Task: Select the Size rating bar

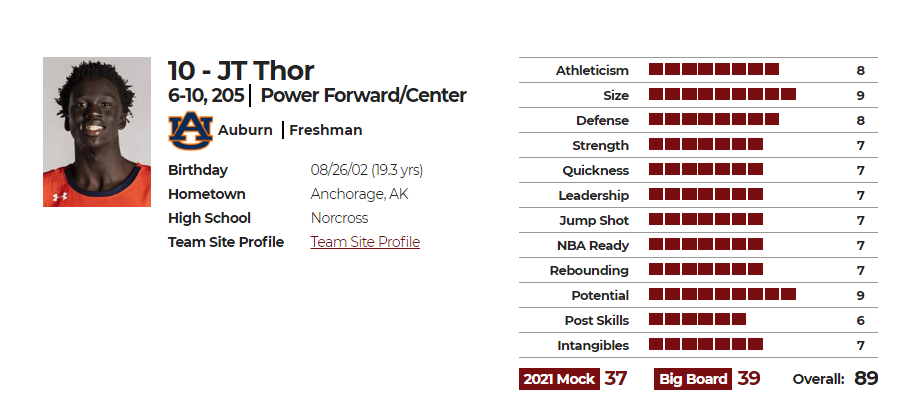Action: coord(722,94)
